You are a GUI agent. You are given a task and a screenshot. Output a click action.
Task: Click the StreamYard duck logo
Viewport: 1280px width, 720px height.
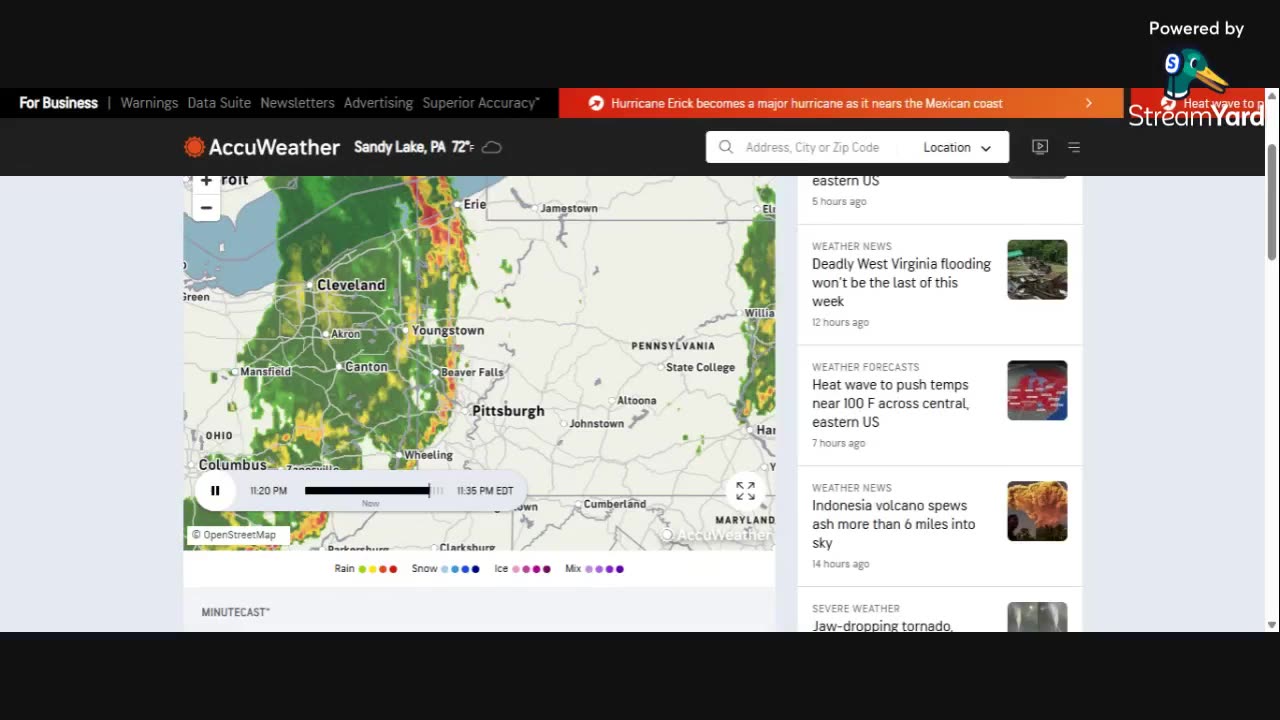1195,75
